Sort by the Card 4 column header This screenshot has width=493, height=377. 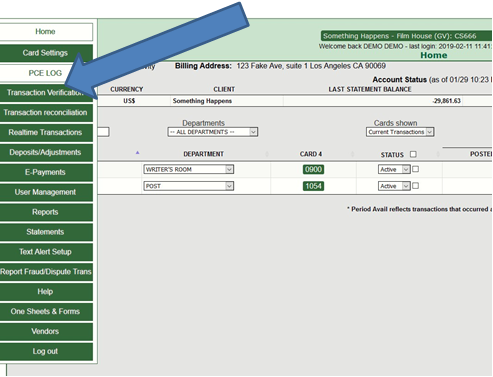311,154
